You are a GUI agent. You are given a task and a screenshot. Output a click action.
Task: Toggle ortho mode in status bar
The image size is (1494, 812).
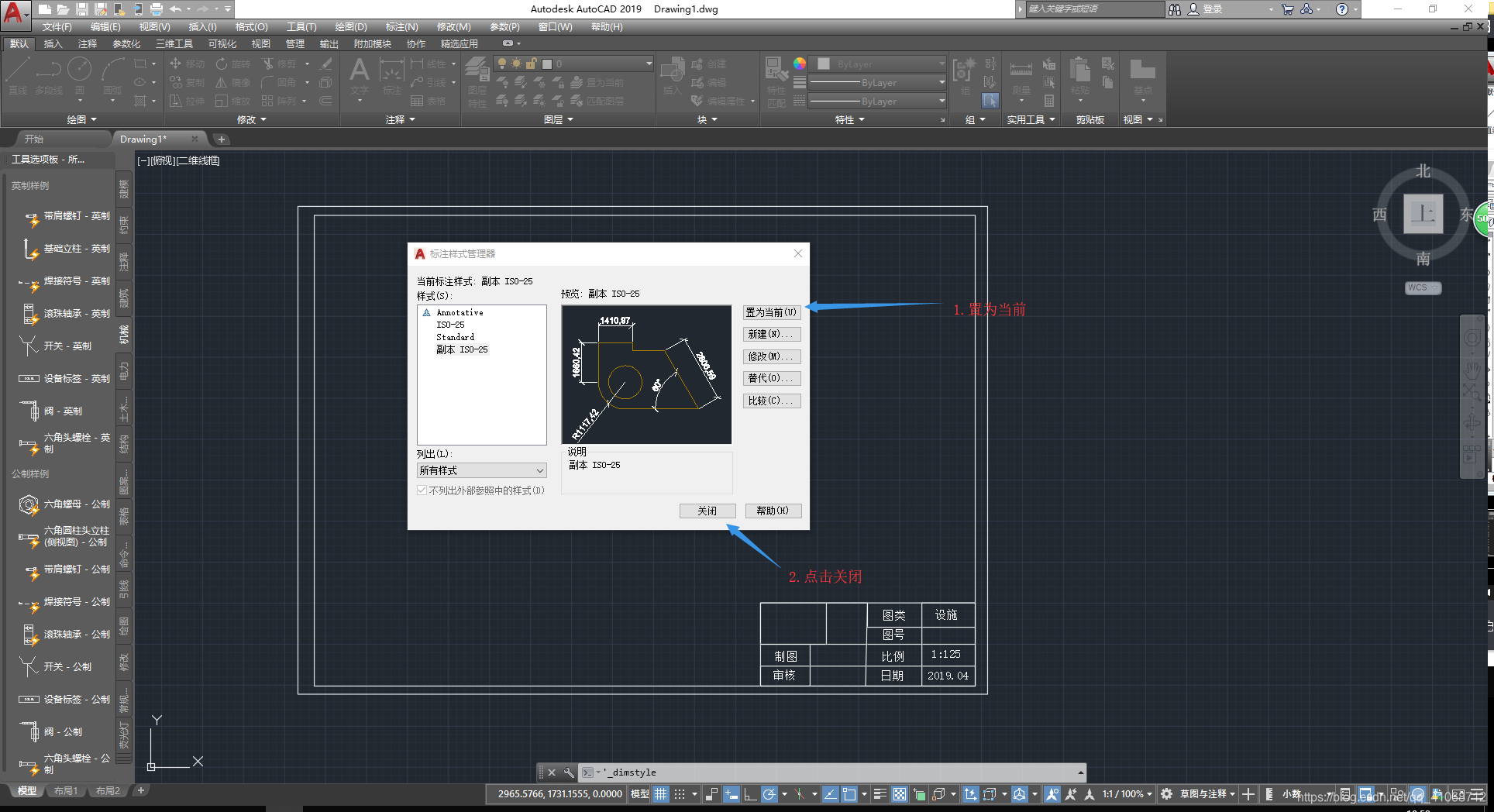tap(749, 793)
